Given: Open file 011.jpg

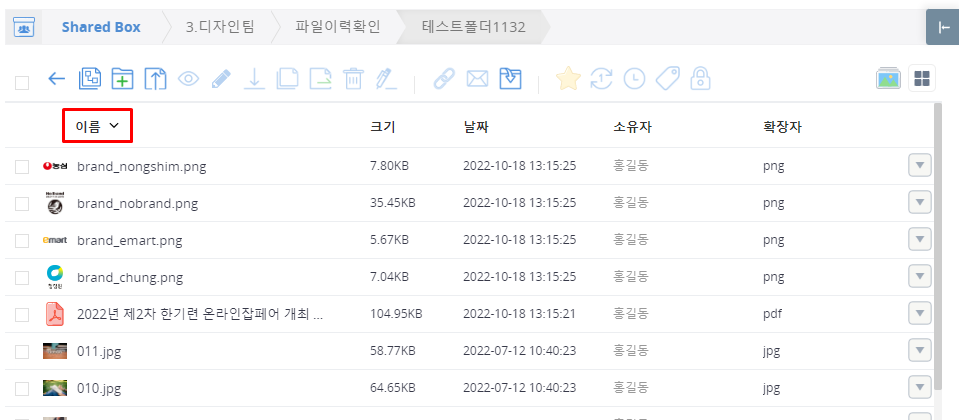Looking at the screenshot, I should pos(97,352).
